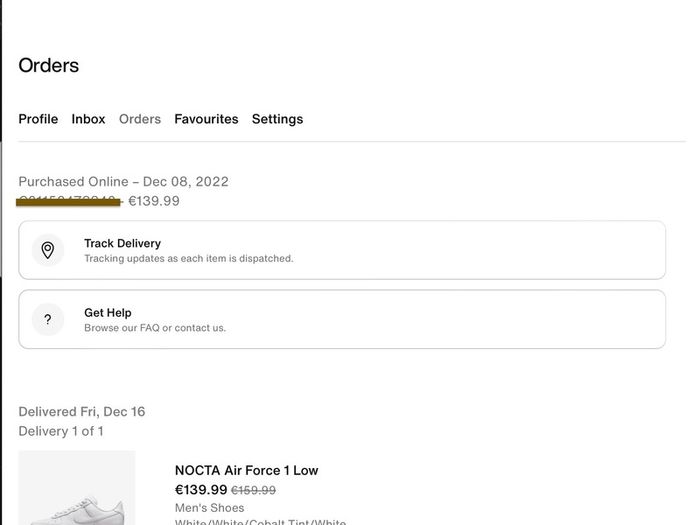
Task: Click the Track Delivery heading text
Action: tap(123, 243)
